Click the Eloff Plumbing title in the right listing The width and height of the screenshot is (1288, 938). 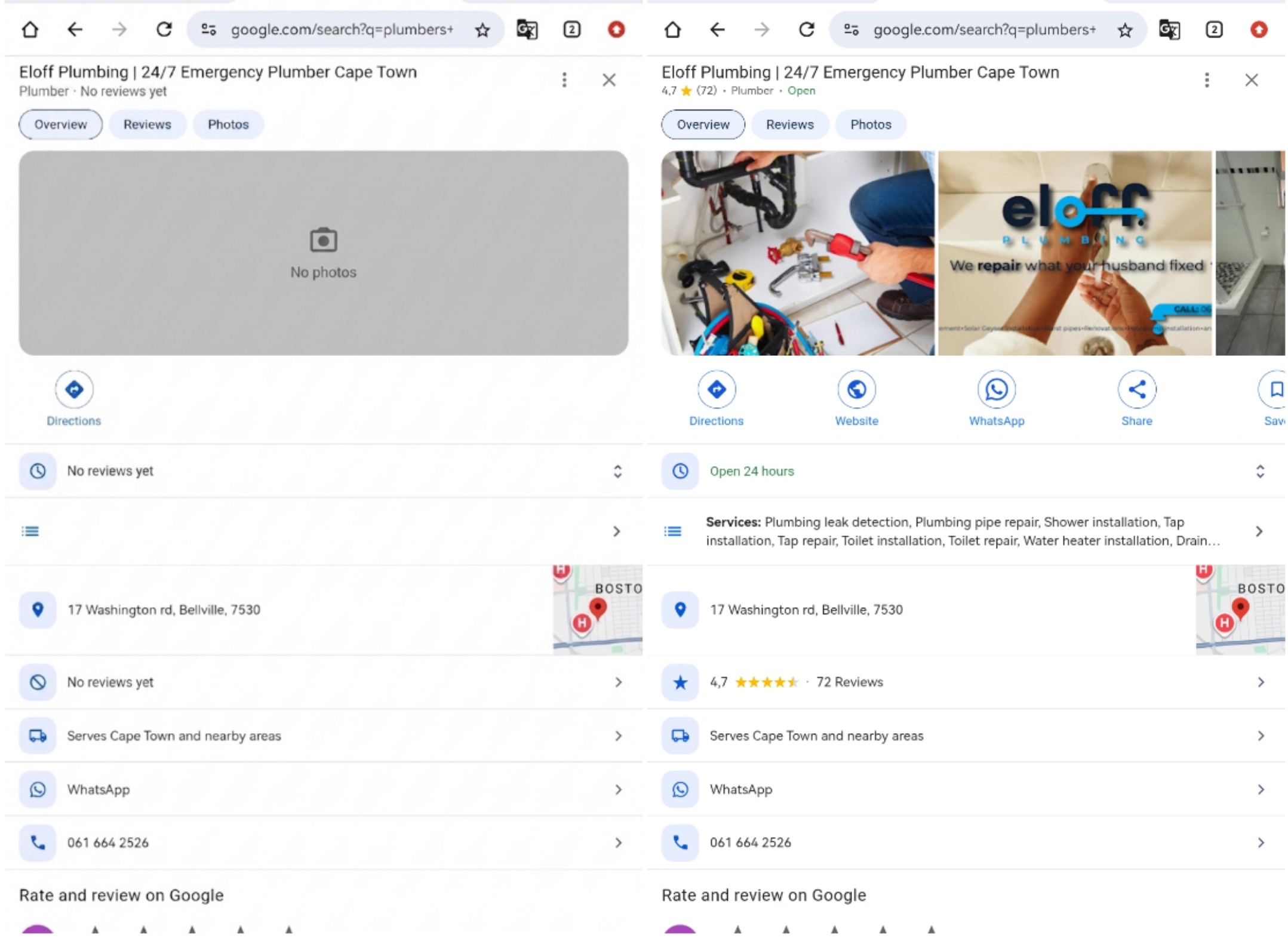pos(860,72)
